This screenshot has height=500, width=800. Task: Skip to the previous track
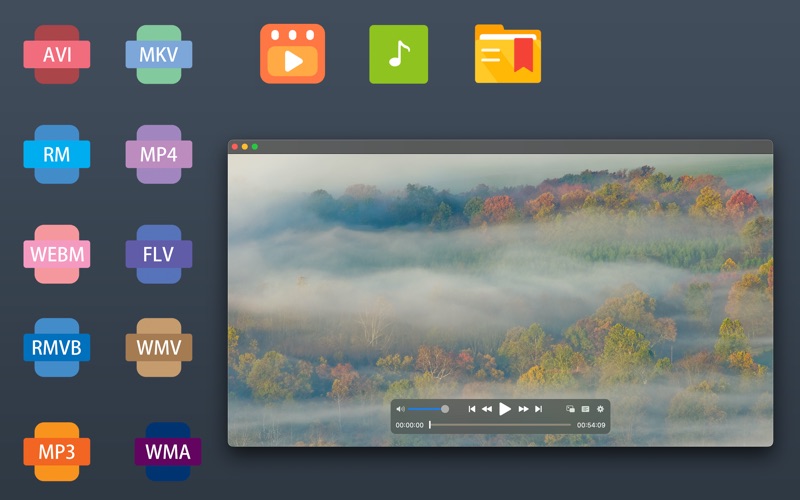[472, 409]
